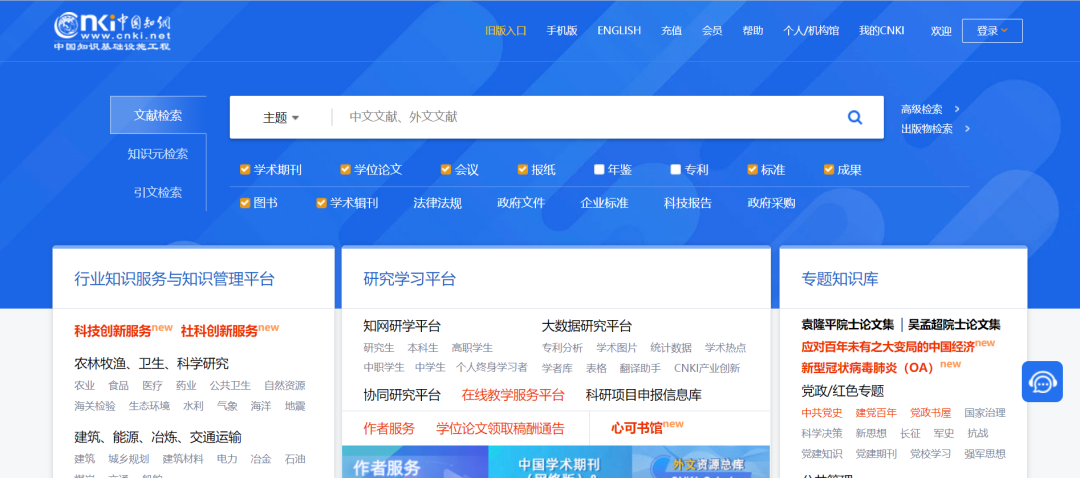
Task: Open 个人/机构馆
Action: [811, 31]
